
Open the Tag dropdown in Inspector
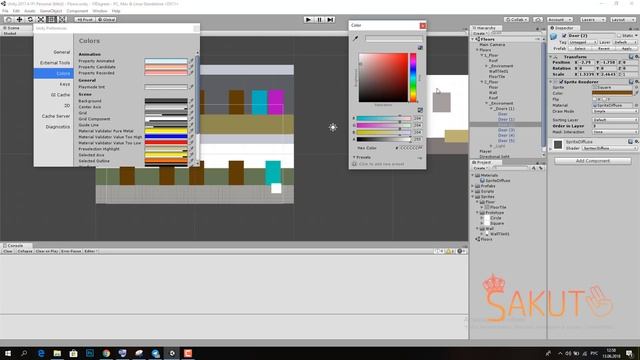click(582, 42)
